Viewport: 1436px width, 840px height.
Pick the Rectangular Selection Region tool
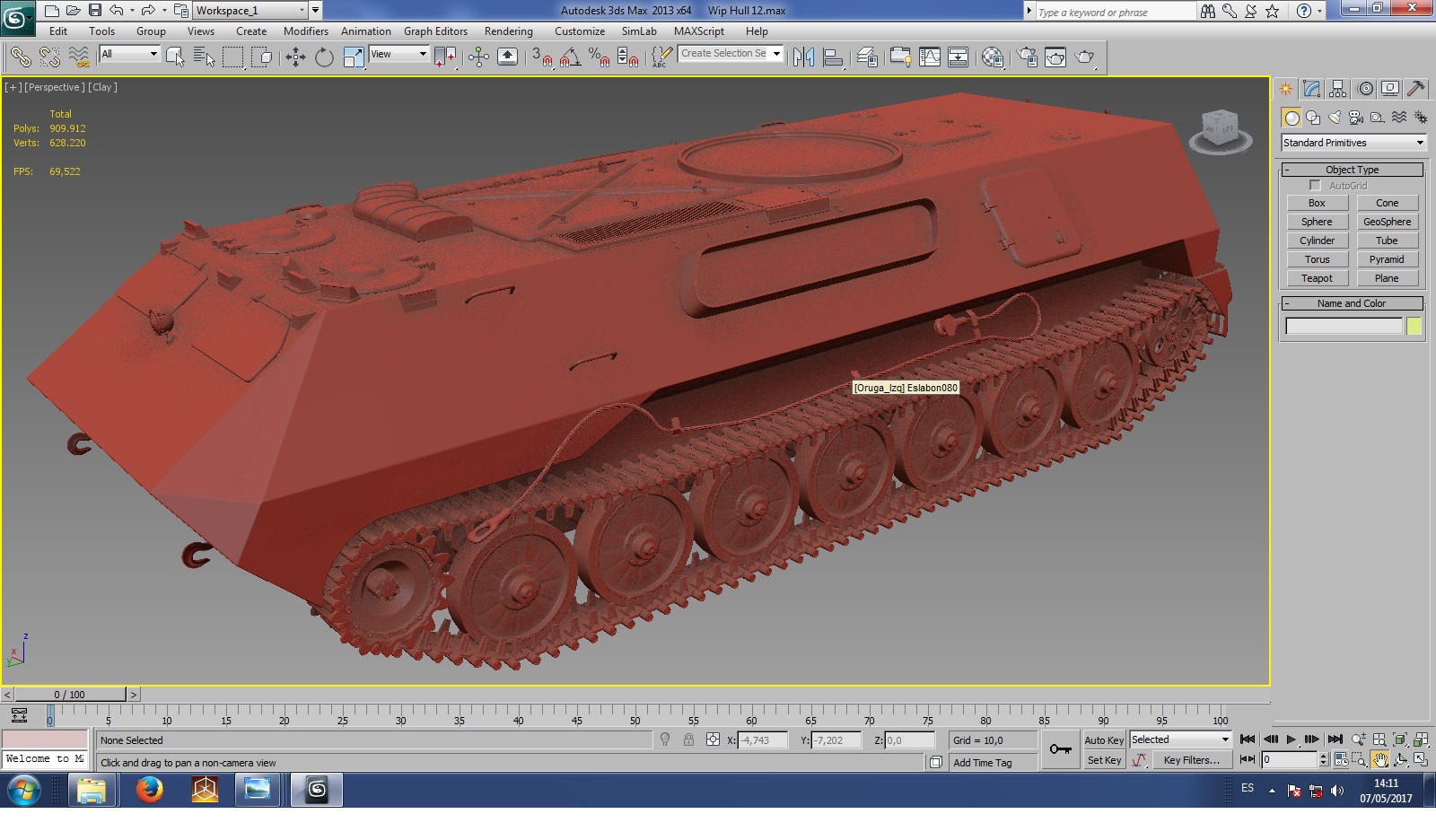[233, 57]
